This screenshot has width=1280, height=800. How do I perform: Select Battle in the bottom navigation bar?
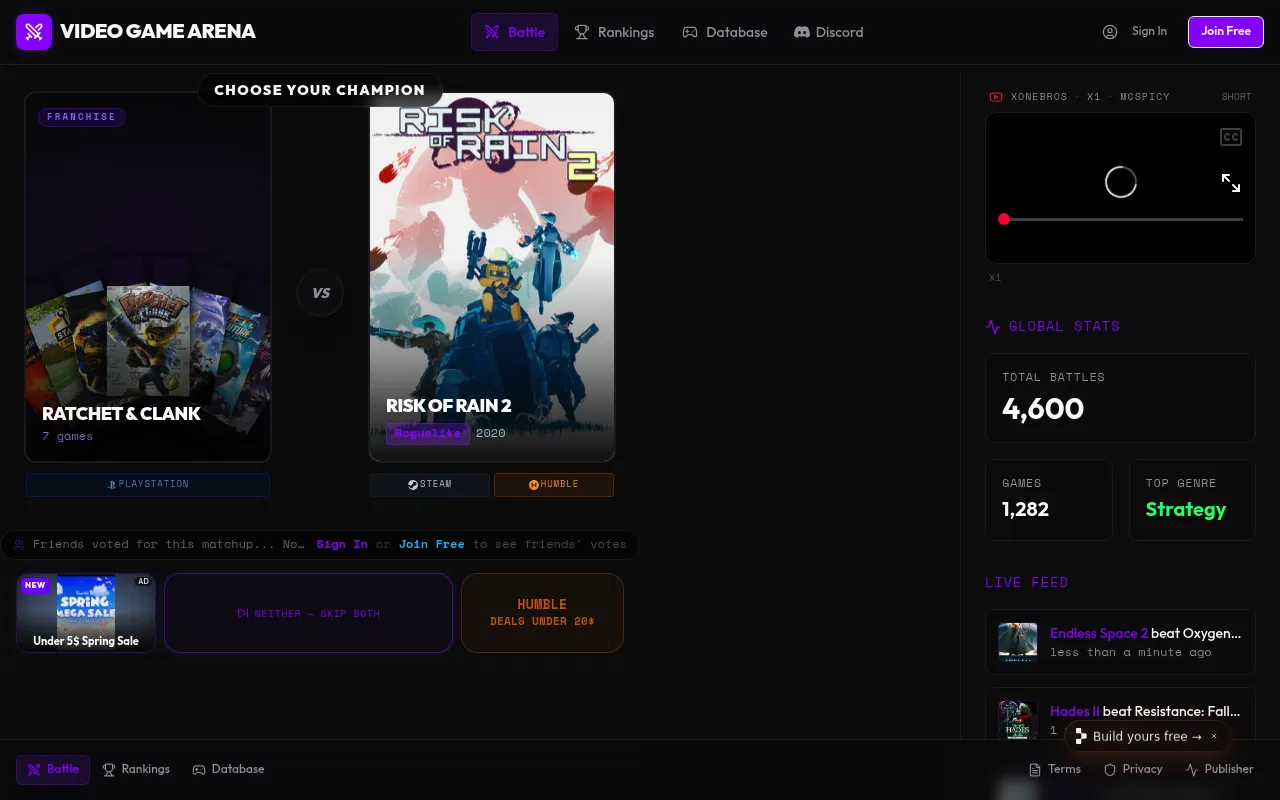[x=53, y=769]
